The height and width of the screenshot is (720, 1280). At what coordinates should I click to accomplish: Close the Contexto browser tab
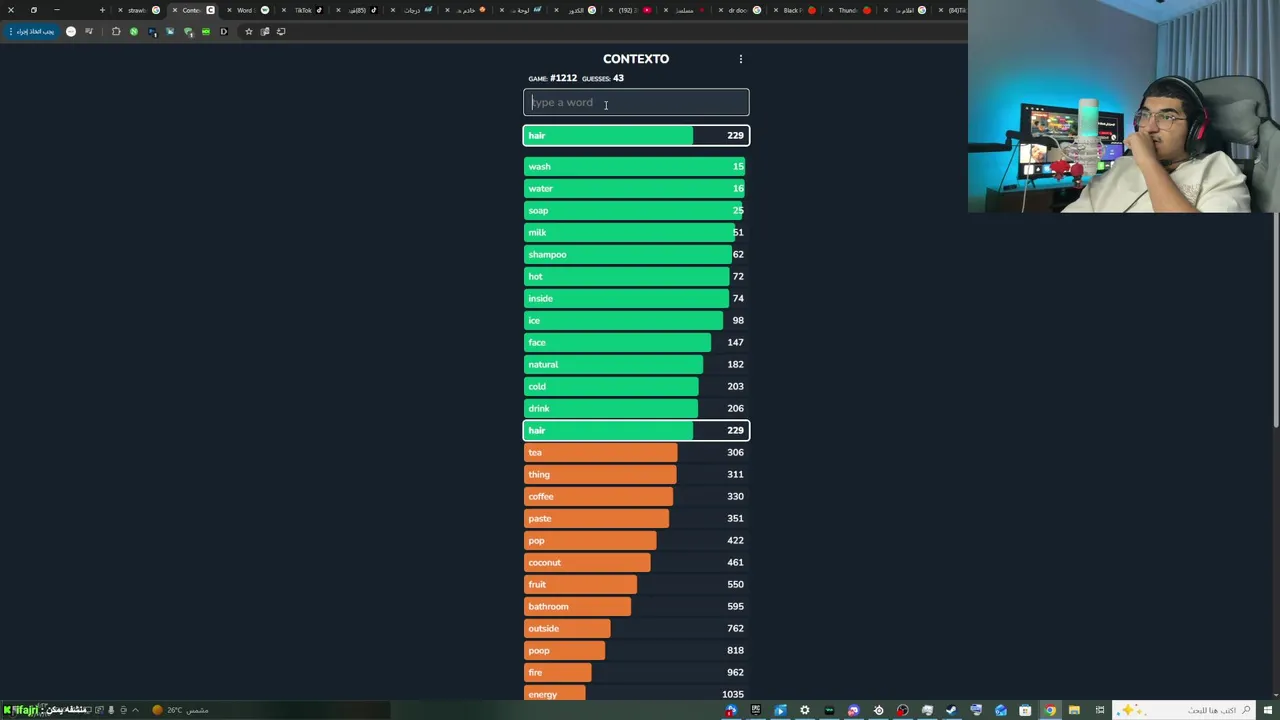174,10
